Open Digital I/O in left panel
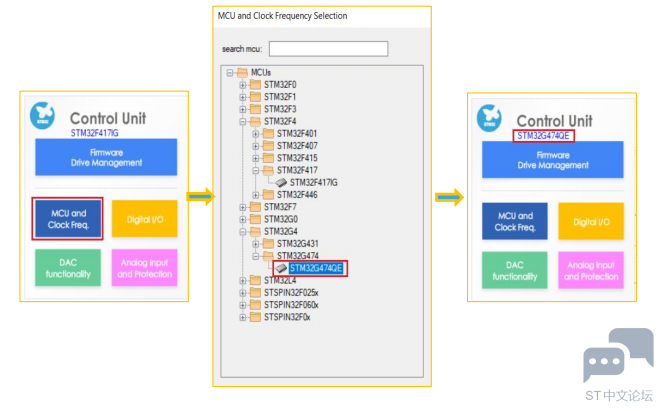Screen dimensions: 662x411 (145, 219)
